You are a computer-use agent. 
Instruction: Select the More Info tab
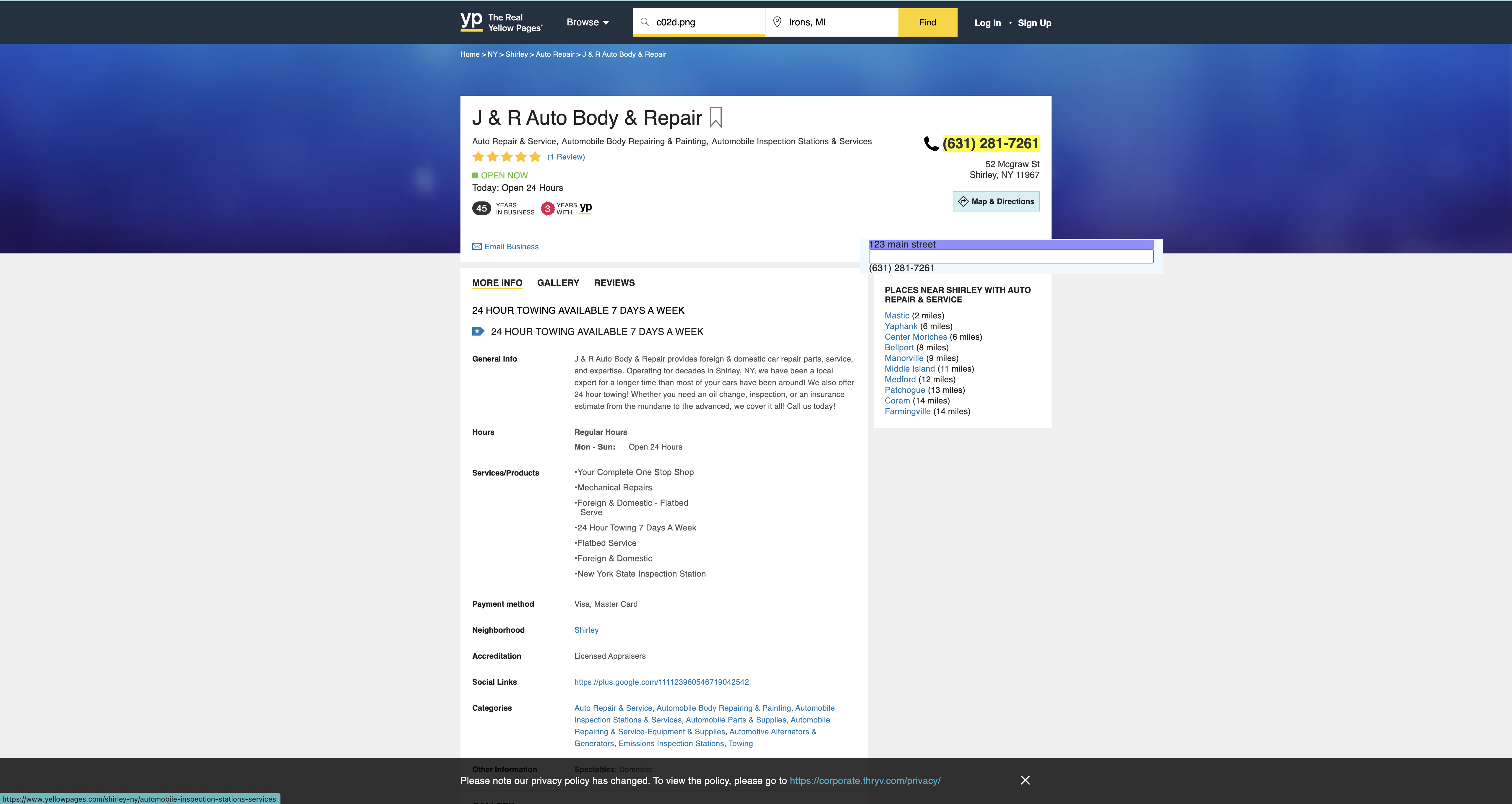[497, 283]
